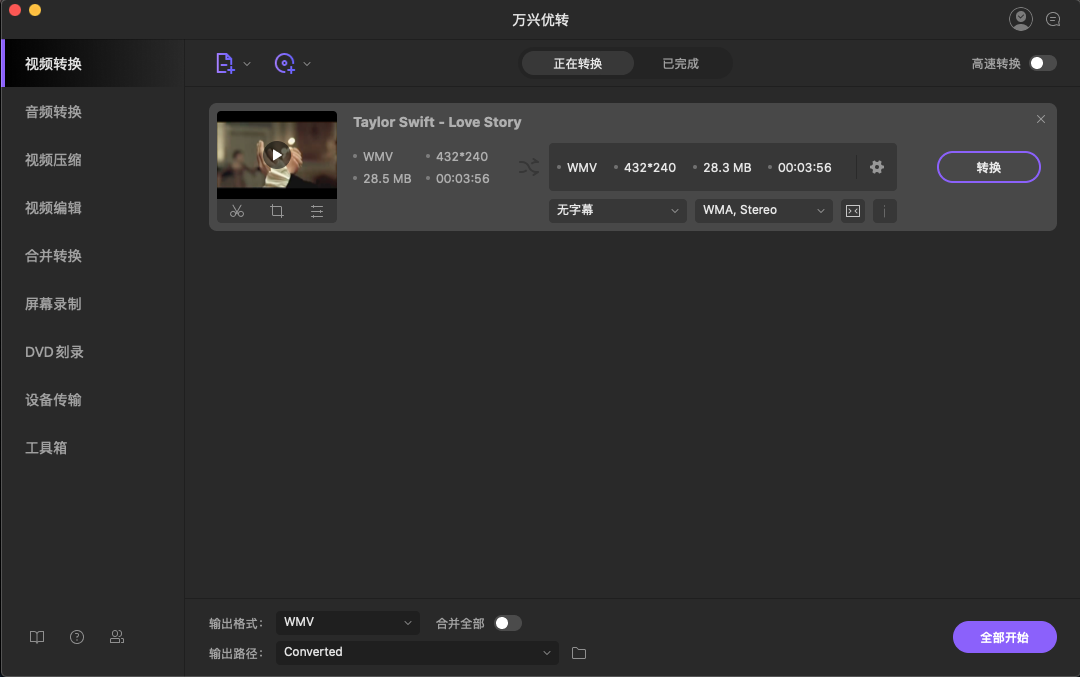Expand the 无字幕 subtitle dropdown
Screen dimensions: 1080x677
tap(616, 211)
